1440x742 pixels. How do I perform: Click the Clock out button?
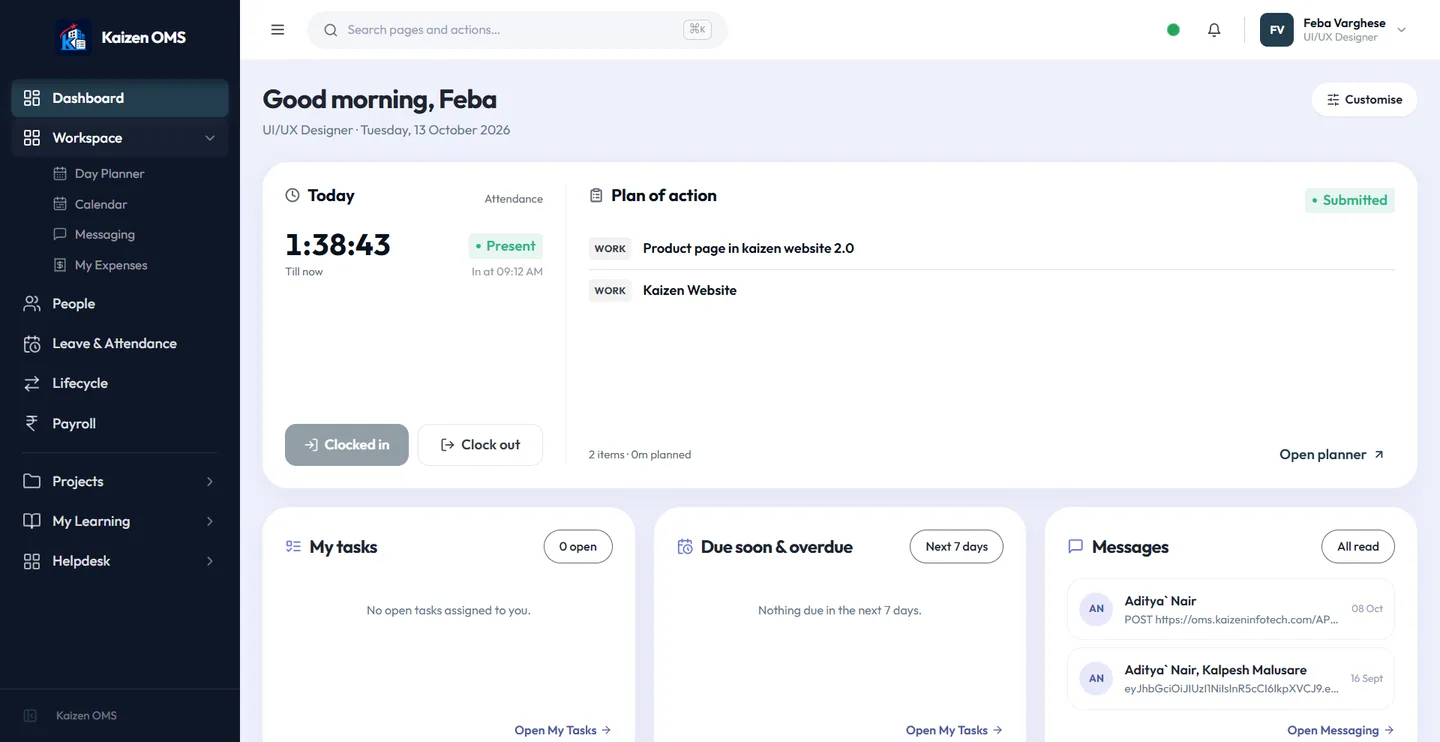(x=480, y=445)
